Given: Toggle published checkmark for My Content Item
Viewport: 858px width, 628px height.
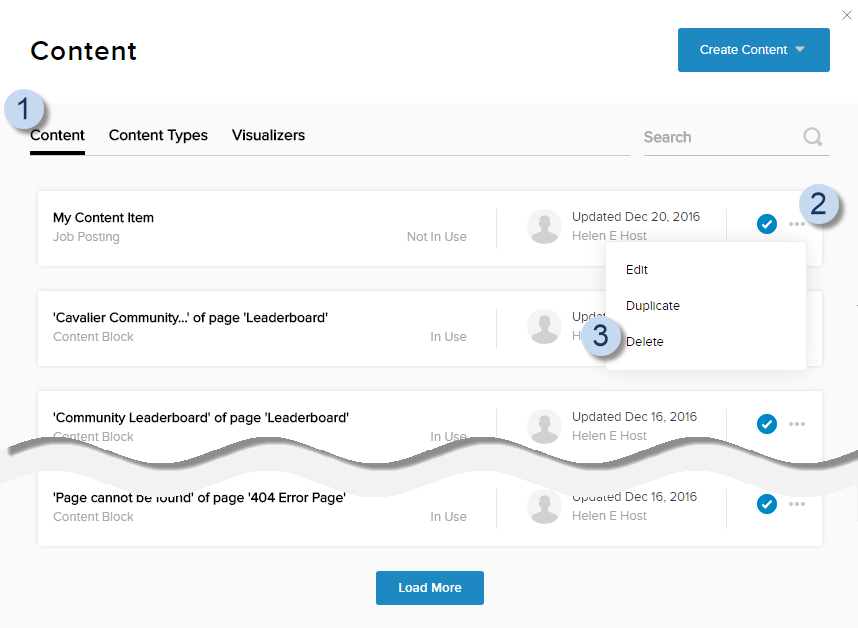Looking at the screenshot, I should [x=767, y=224].
